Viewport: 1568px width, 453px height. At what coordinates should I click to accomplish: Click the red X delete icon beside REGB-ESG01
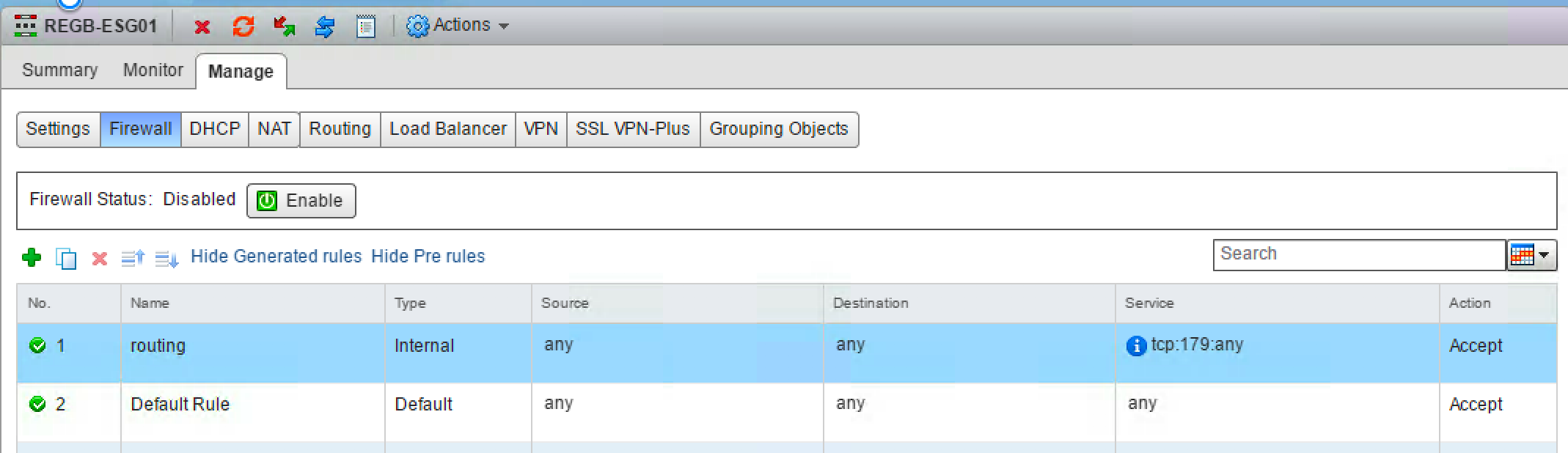(x=202, y=27)
